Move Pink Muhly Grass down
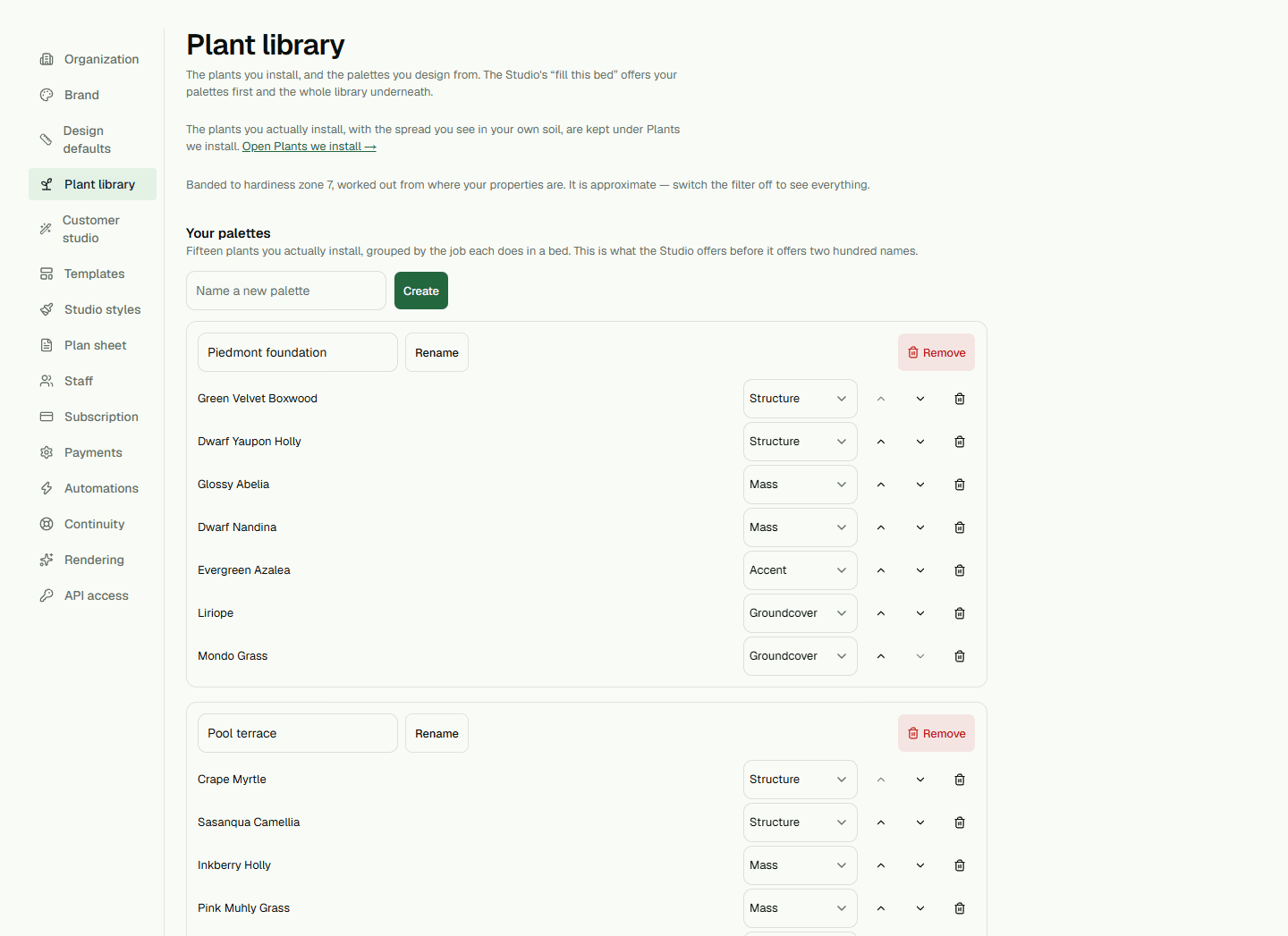1288x936 pixels. click(920, 908)
